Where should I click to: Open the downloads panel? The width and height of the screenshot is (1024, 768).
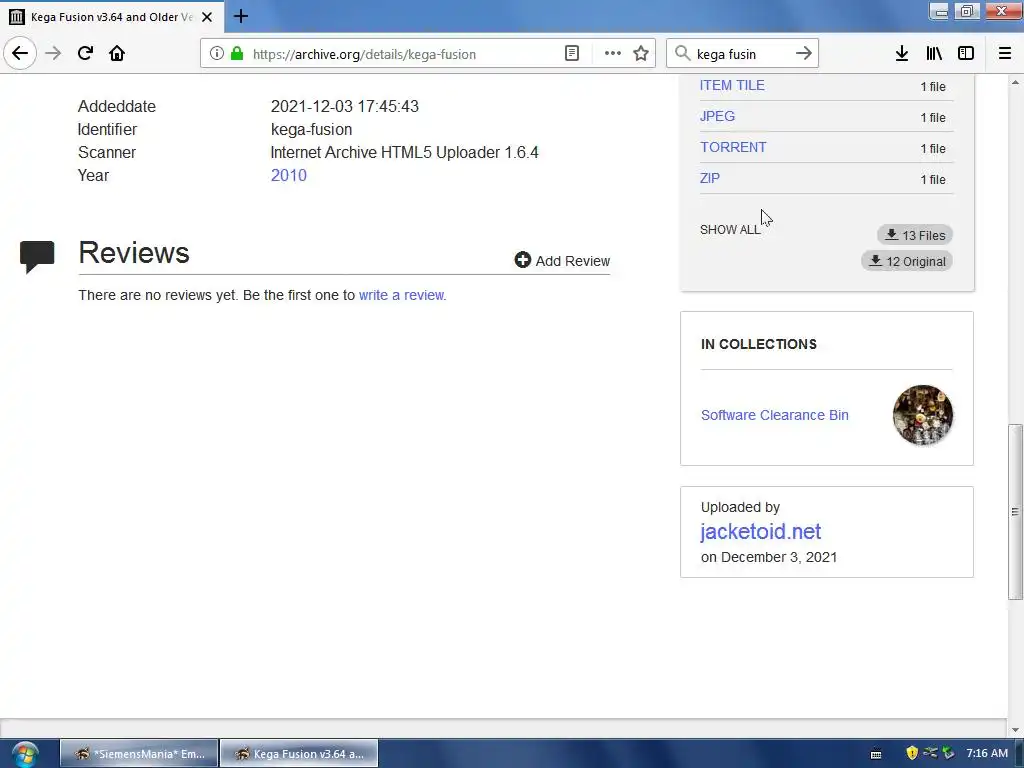pyautogui.click(x=902, y=54)
